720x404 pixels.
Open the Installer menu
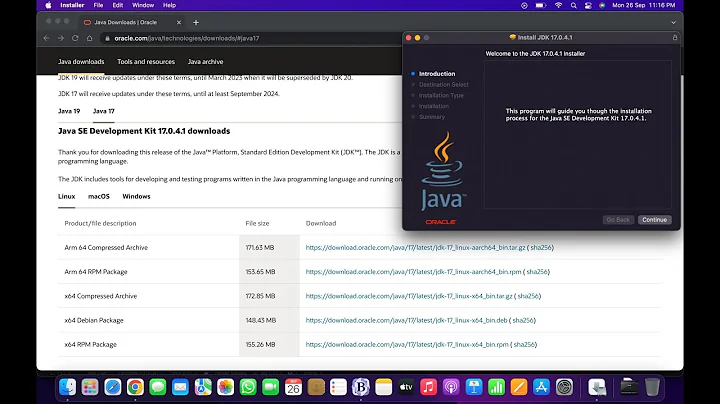(x=72, y=6)
